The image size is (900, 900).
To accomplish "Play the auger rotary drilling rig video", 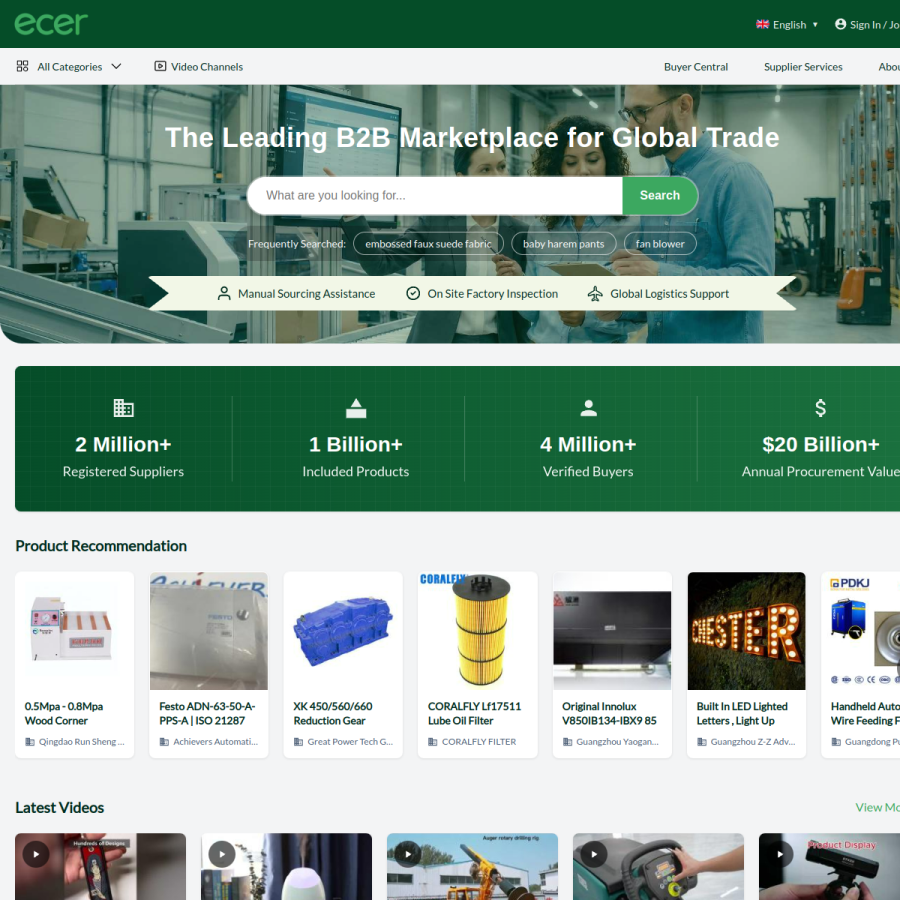I will pos(408,855).
